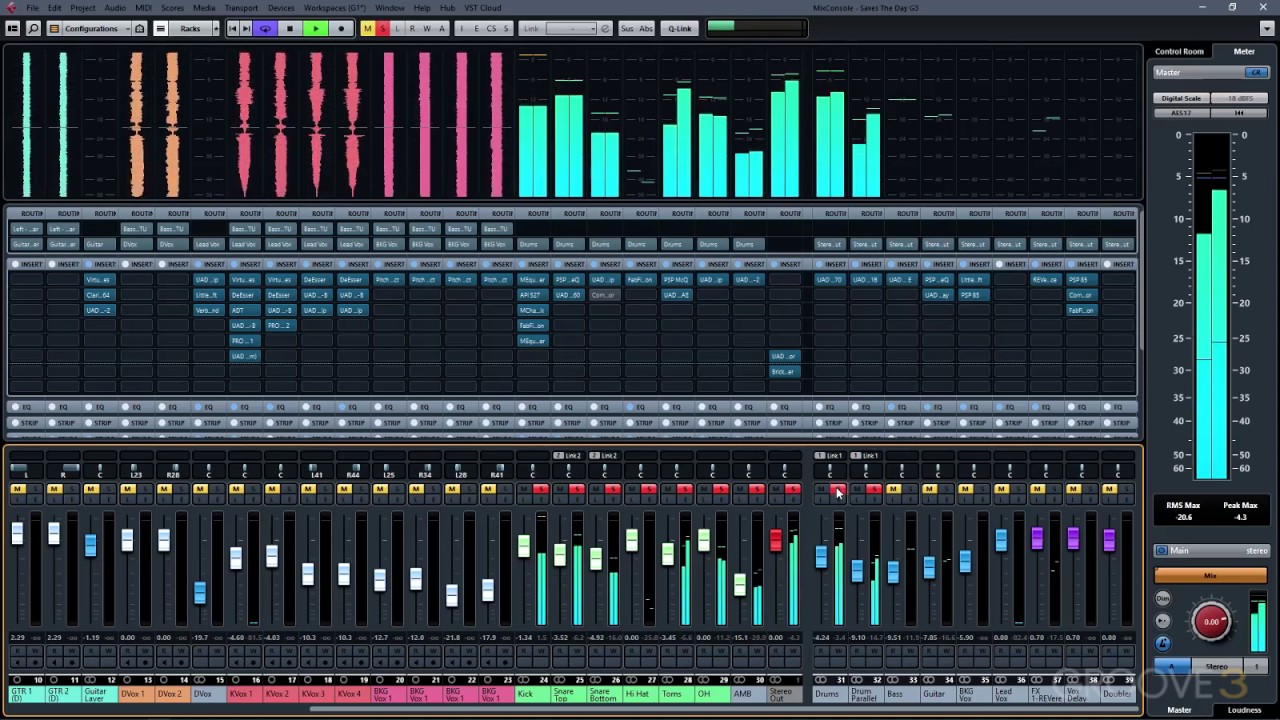Image resolution: width=1280 pixels, height=720 pixels.
Task: Open the Main stereo output selector
Action: 1211,550
